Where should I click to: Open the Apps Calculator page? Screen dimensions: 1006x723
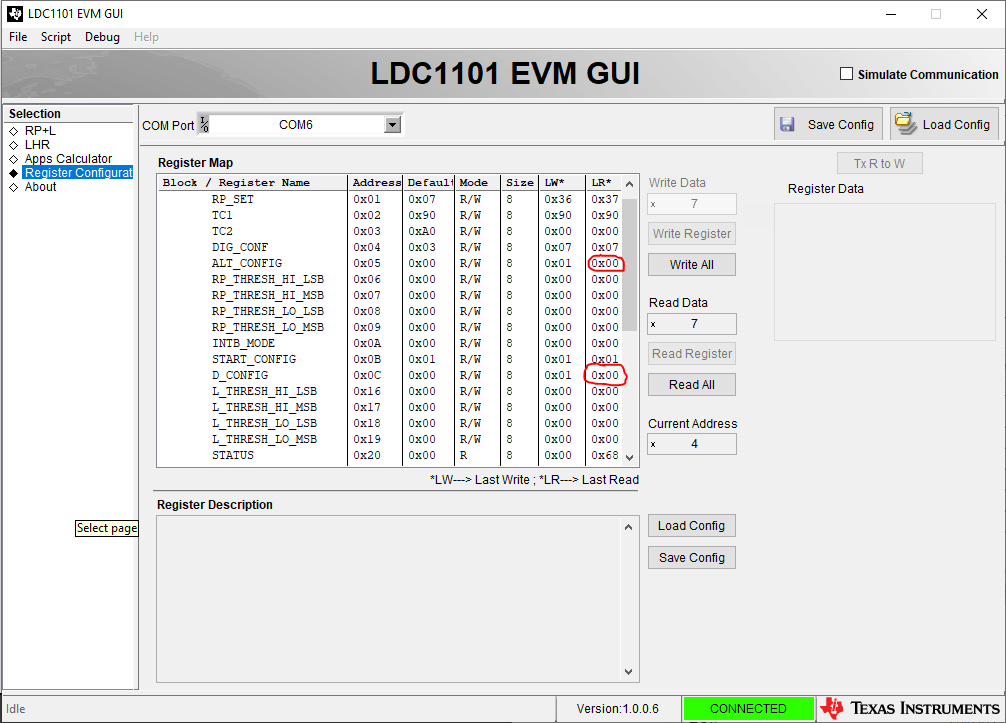point(69,158)
